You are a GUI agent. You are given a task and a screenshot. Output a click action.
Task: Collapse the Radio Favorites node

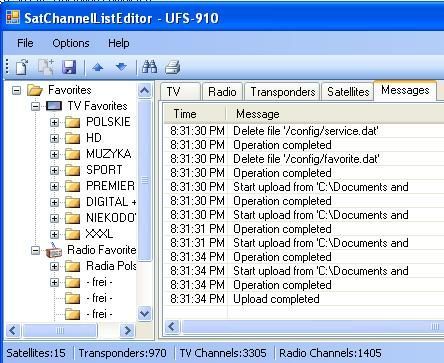pos(35,250)
